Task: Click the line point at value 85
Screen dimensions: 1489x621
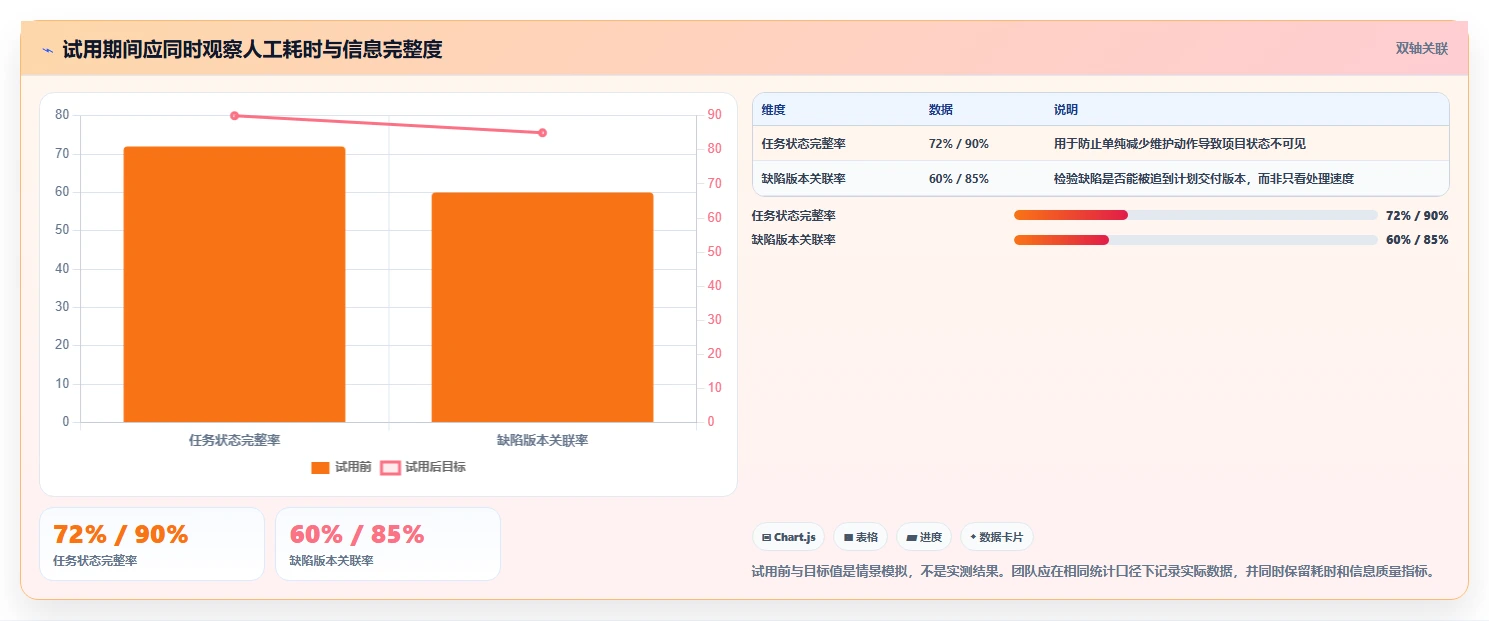Action: tap(543, 133)
